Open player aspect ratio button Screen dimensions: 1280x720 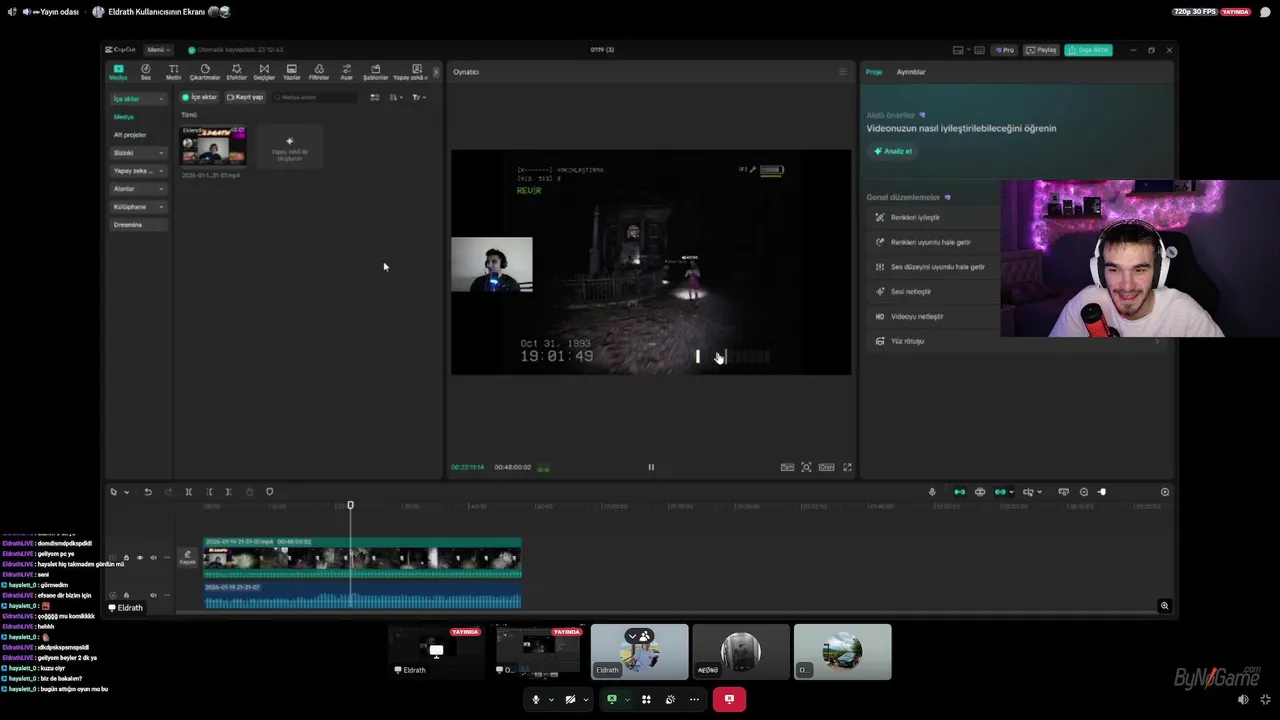[827, 467]
